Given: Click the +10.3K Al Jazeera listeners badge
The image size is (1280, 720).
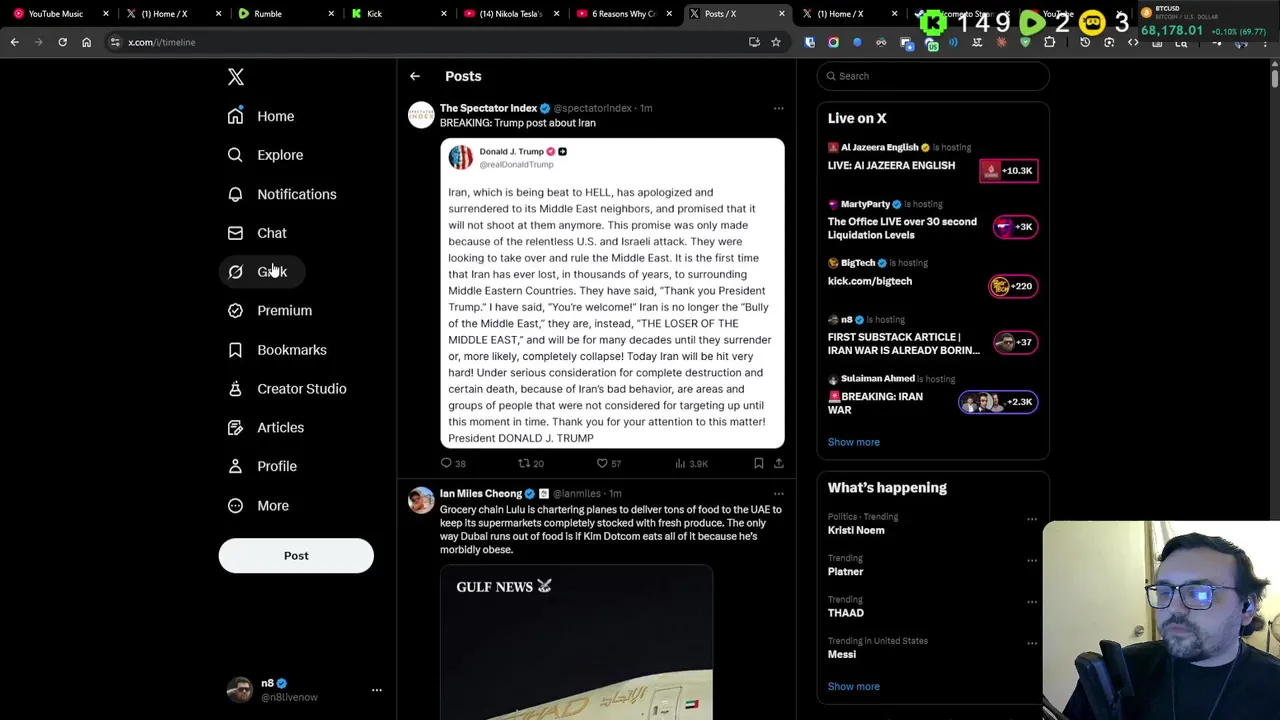Looking at the screenshot, I should [x=1009, y=170].
